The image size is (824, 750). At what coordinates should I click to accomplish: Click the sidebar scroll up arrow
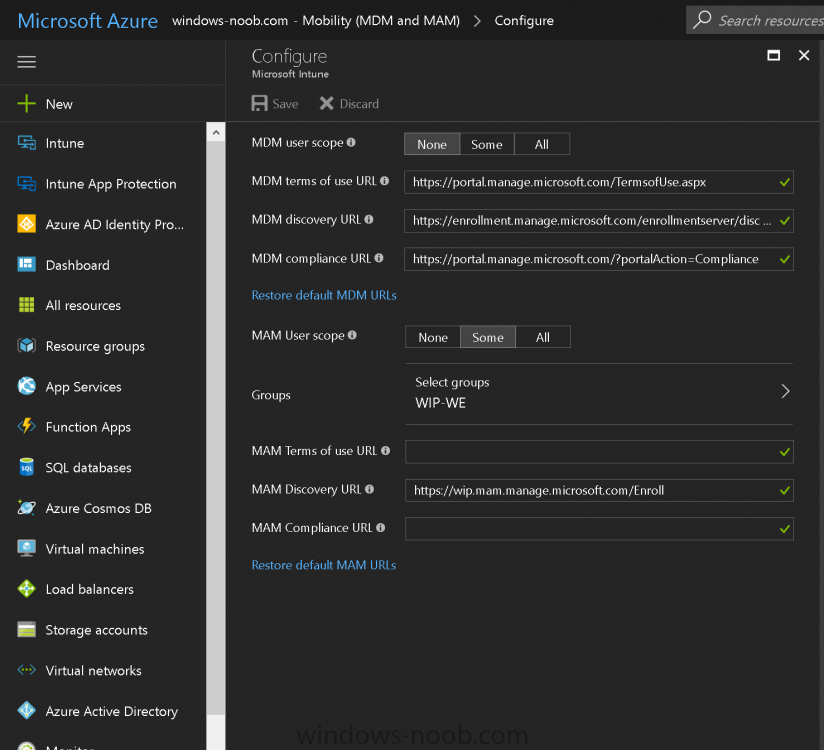215,132
